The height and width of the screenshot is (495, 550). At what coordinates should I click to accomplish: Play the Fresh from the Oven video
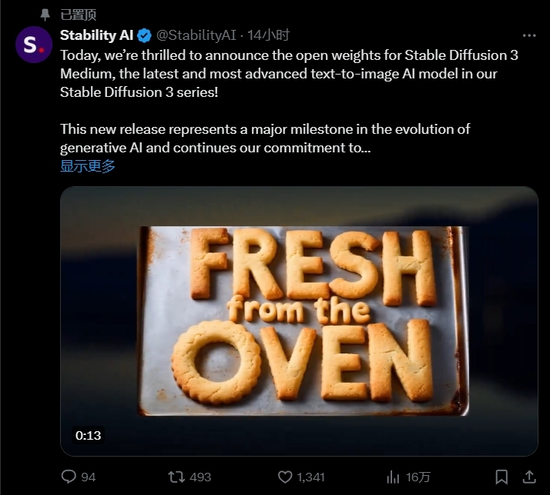pyautogui.click(x=299, y=321)
